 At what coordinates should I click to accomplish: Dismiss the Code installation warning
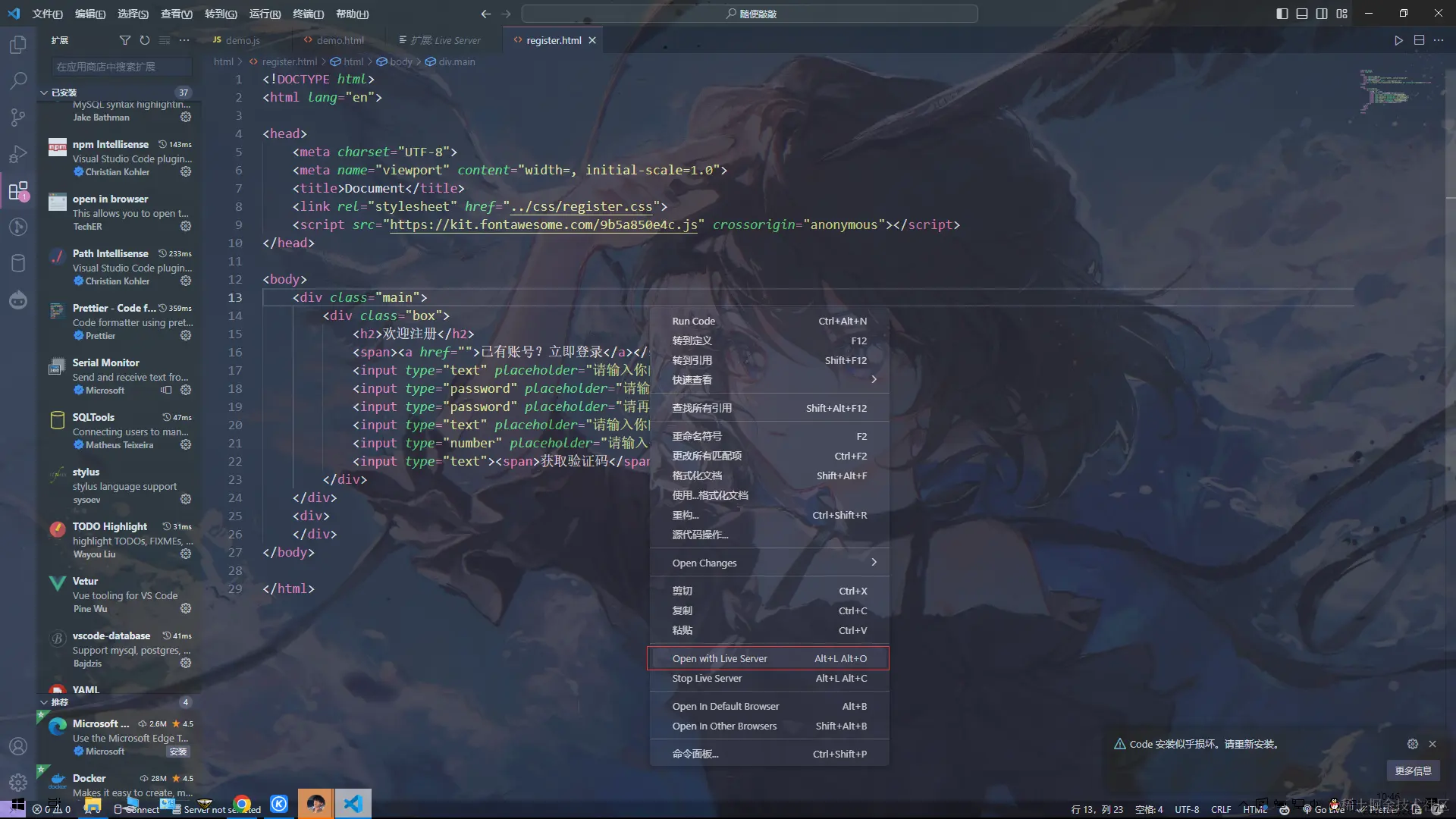tap(1432, 744)
